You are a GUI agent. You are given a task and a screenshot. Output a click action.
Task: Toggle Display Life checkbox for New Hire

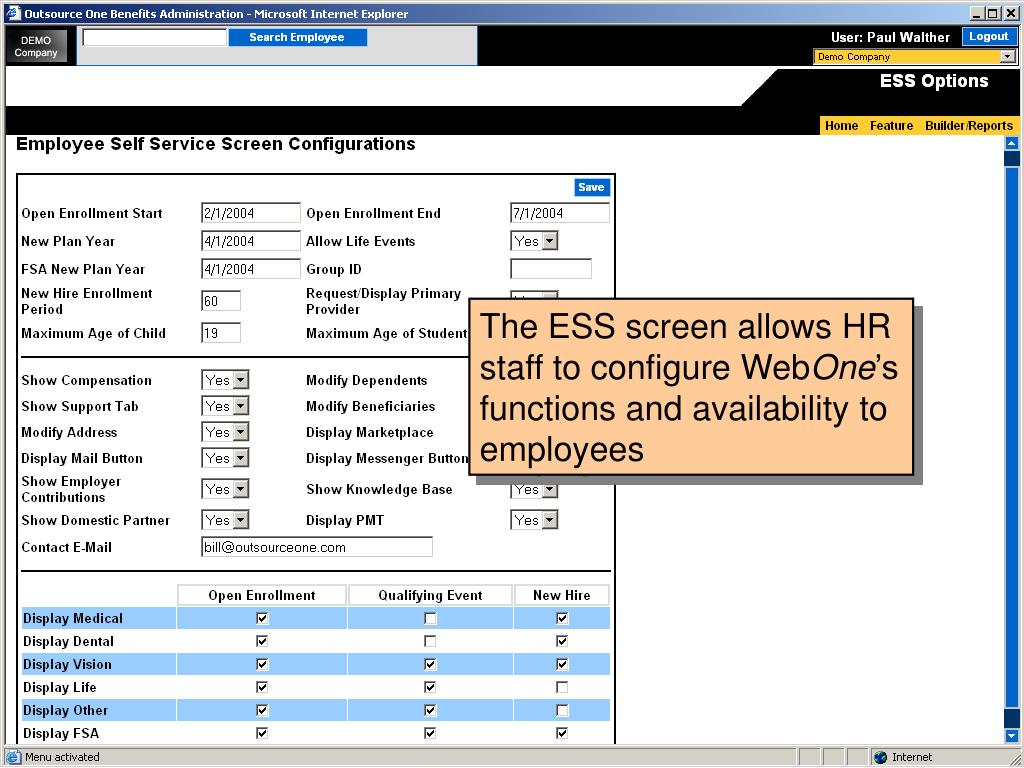tap(562, 688)
